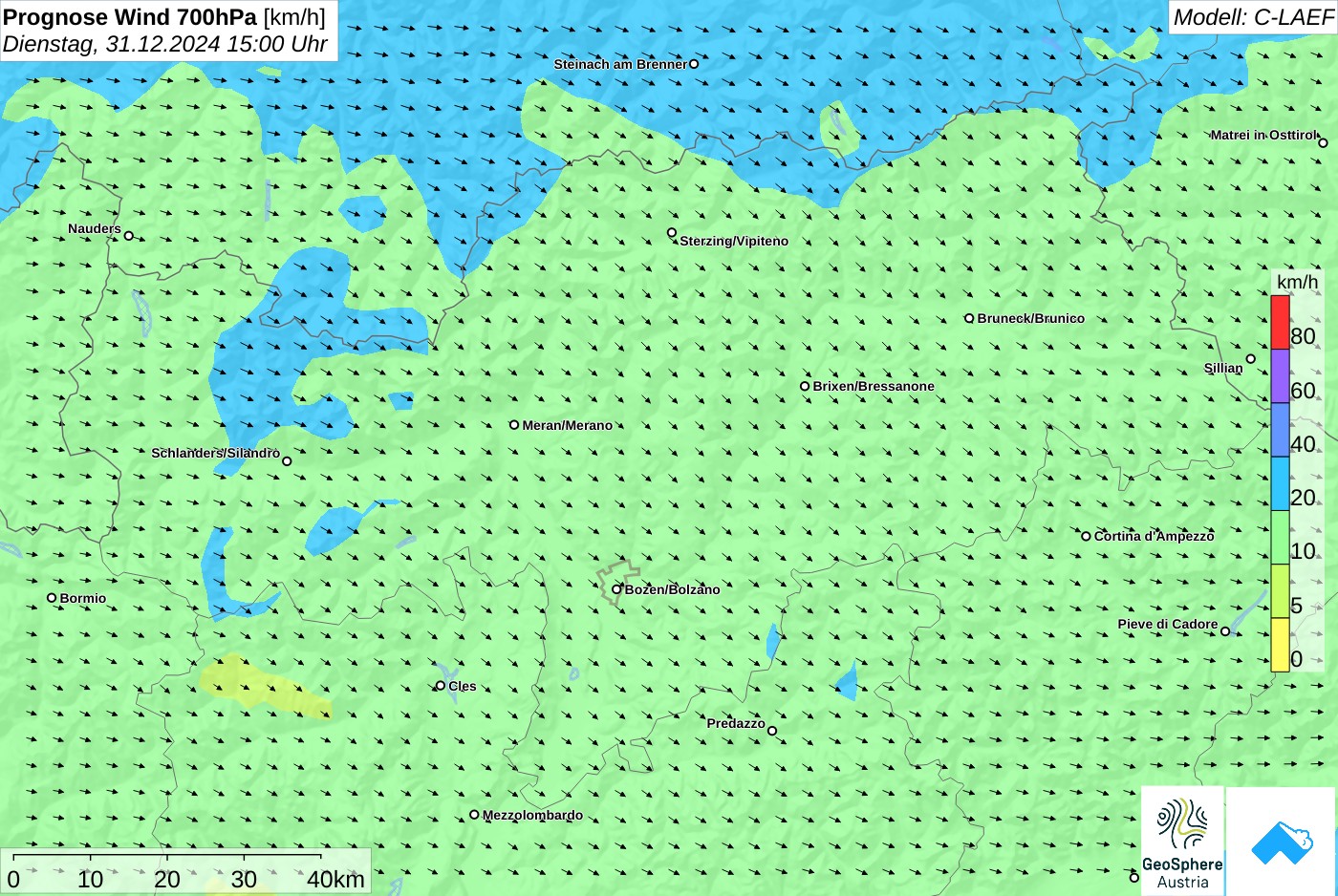1338x896 pixels.
Task: Click the Brixen/Bressanone location marker
Action: pyautogui.click(x=805, y=386)
